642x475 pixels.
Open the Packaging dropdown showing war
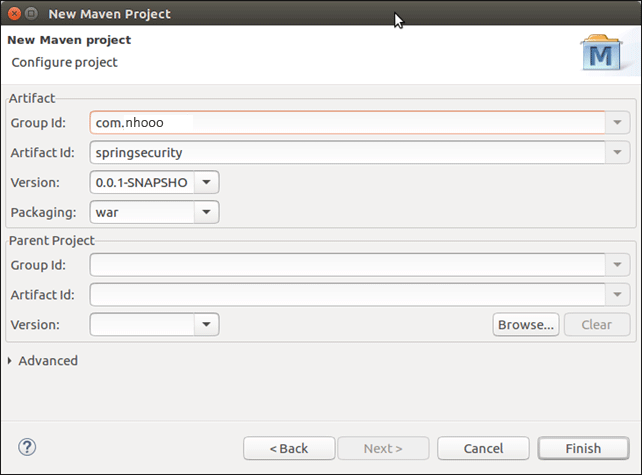click(x=205, y=212)
